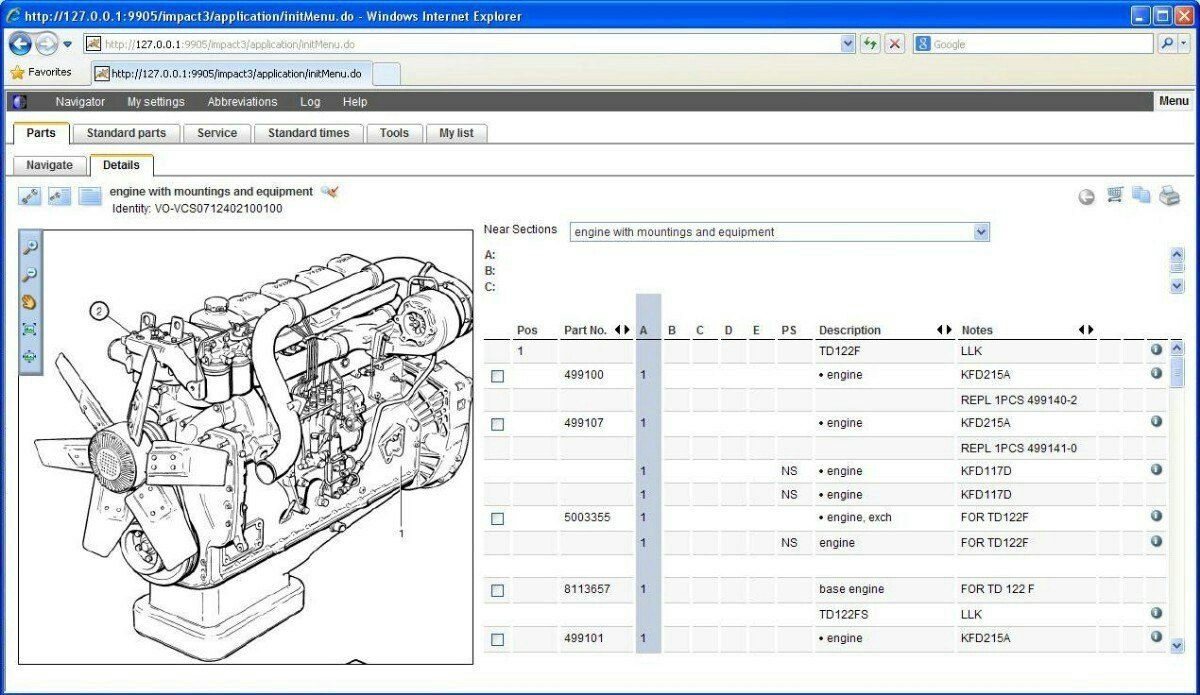Open the Near Sections dropdown

click(981, 232)
